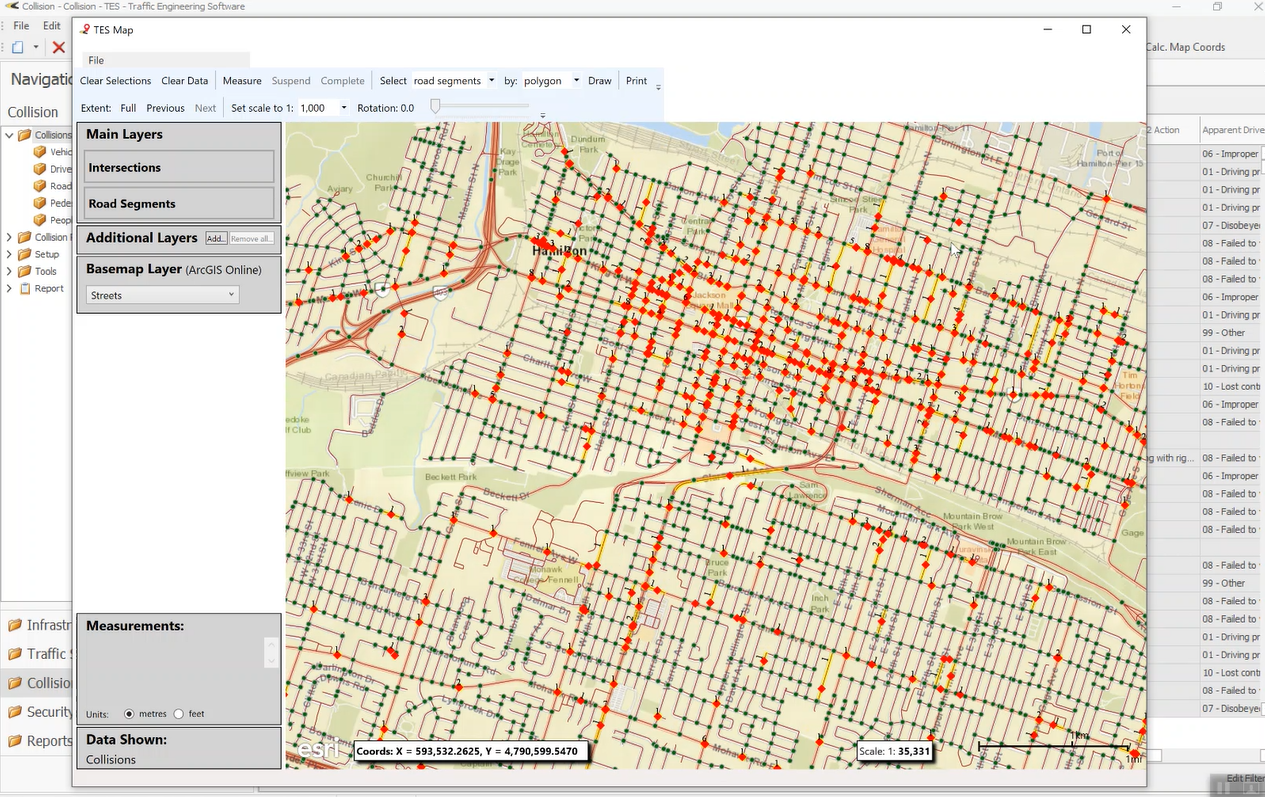Expand the Setup node in the navigation tree

[9, 253]
